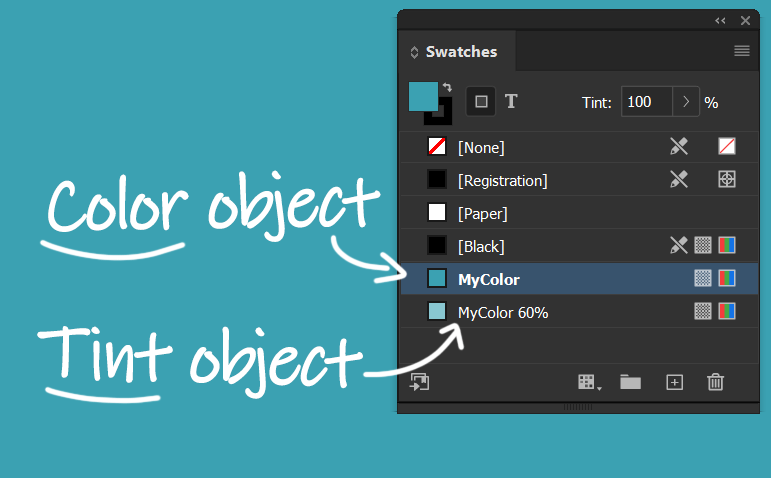Toggle Formatting Affects Text
Viewport: 771px width, 478px height.
pyautogui.click(x=511, y=101)
